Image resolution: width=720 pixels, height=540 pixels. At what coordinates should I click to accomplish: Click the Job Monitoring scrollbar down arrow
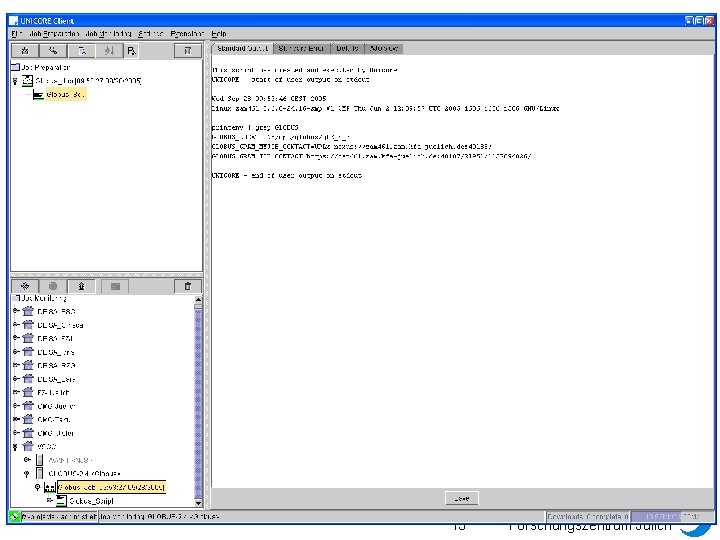pyautogui.click(x=198, y=503)
